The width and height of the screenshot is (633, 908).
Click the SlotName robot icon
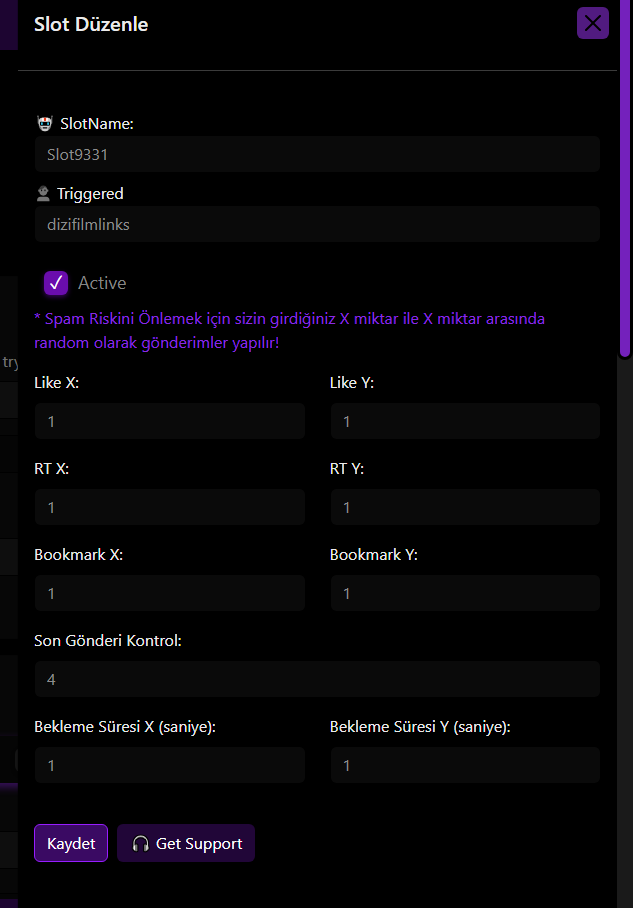click(45, 123)
